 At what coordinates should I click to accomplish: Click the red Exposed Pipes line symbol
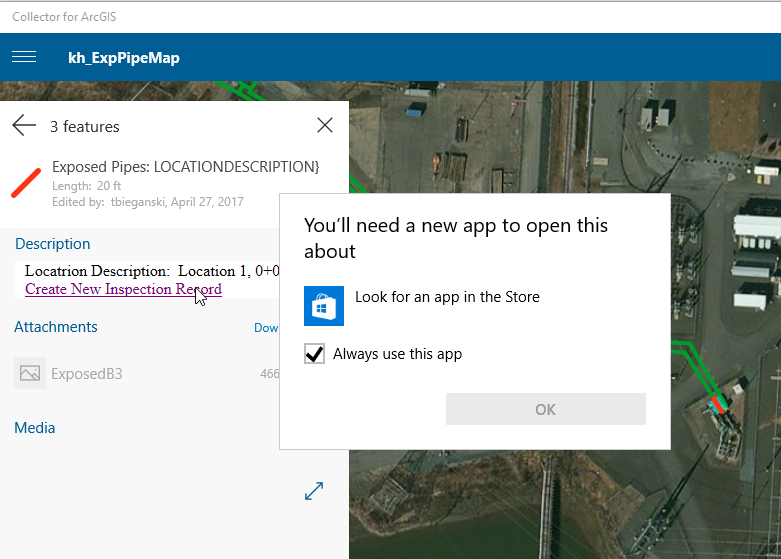coord(26,183)
